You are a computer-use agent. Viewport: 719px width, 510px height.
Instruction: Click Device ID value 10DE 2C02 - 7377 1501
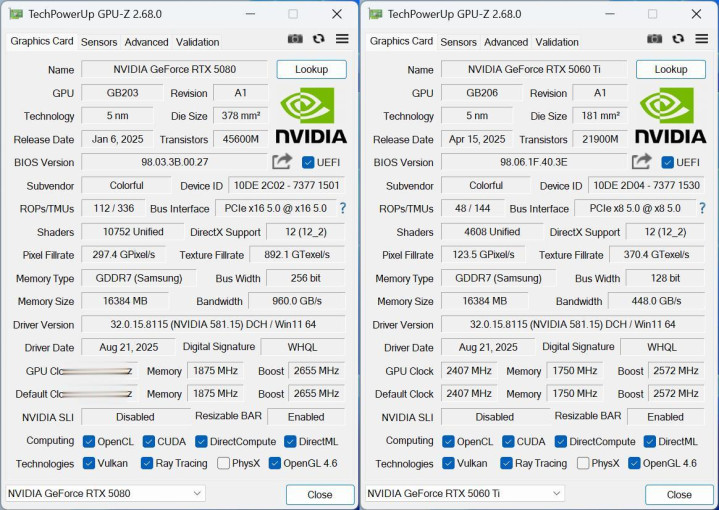pos(287,185)
